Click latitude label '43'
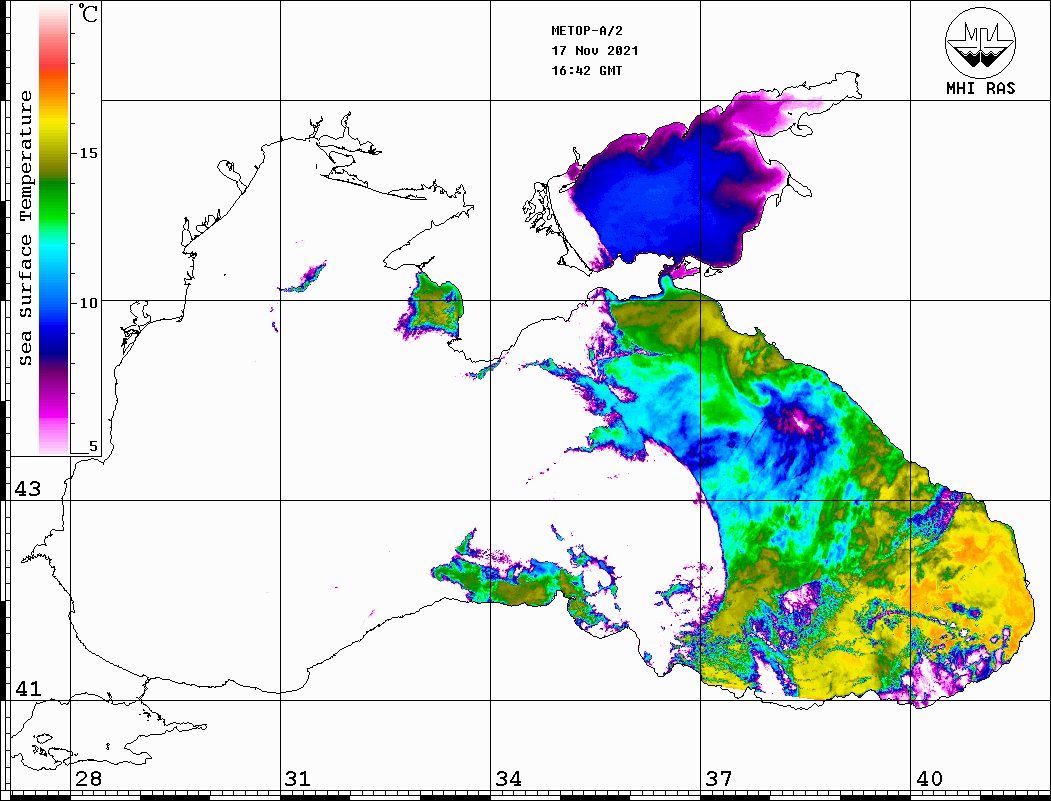The image size is (1051, 801). point(27,489)
